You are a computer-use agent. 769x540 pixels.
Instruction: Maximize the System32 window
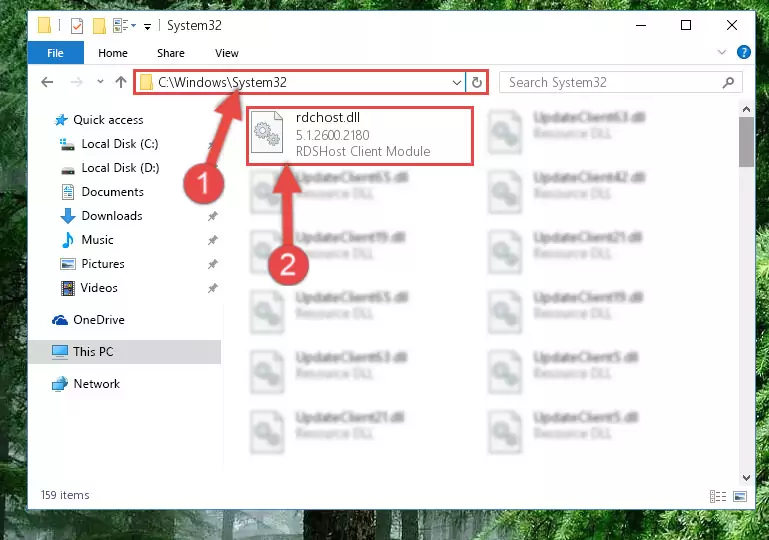(x=686, y=25)
